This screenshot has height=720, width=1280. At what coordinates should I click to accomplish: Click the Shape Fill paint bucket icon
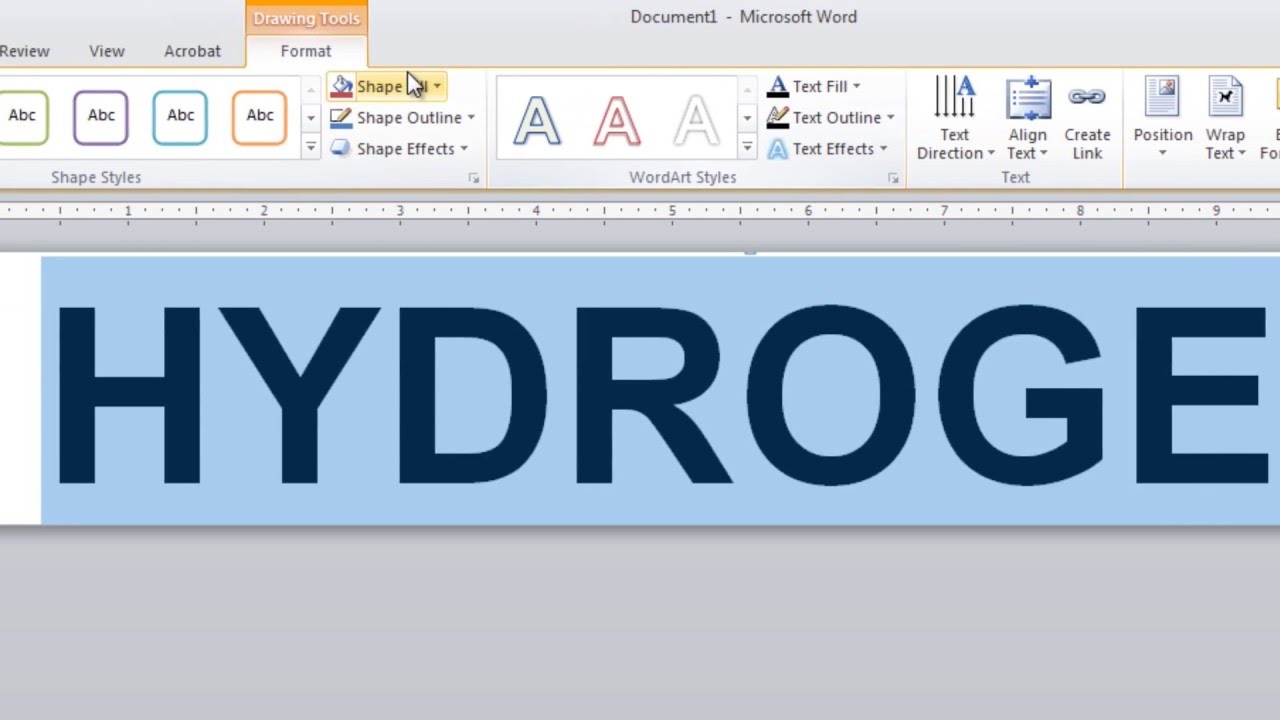pos(342,87)
